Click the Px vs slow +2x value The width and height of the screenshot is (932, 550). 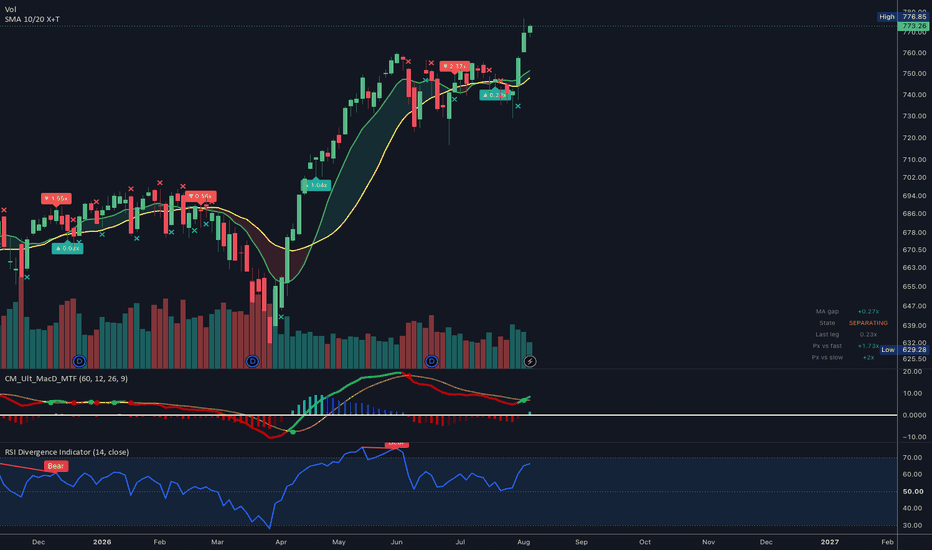[868, 357]
